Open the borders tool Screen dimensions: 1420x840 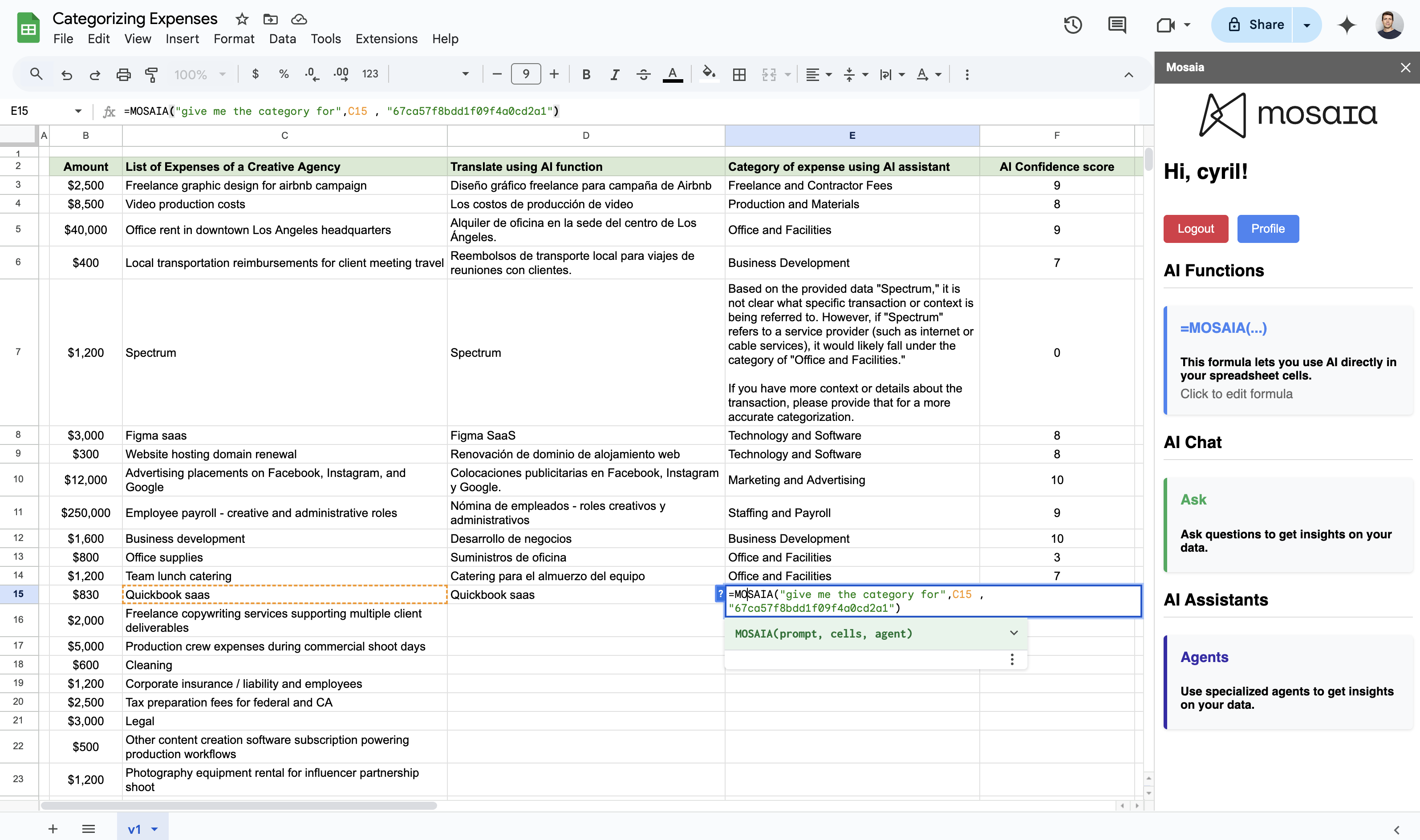click(739, 74)
